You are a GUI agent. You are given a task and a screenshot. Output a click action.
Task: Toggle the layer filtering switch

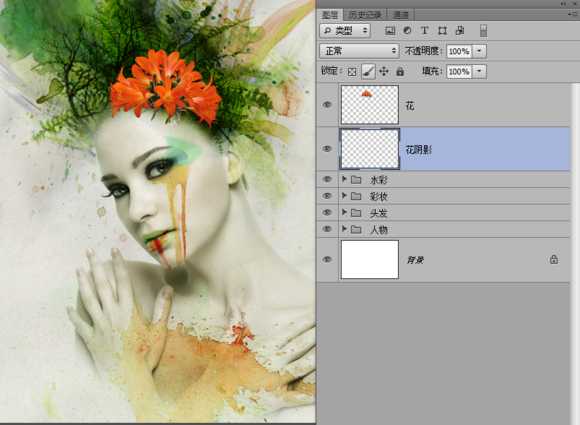tap(483, 31)
